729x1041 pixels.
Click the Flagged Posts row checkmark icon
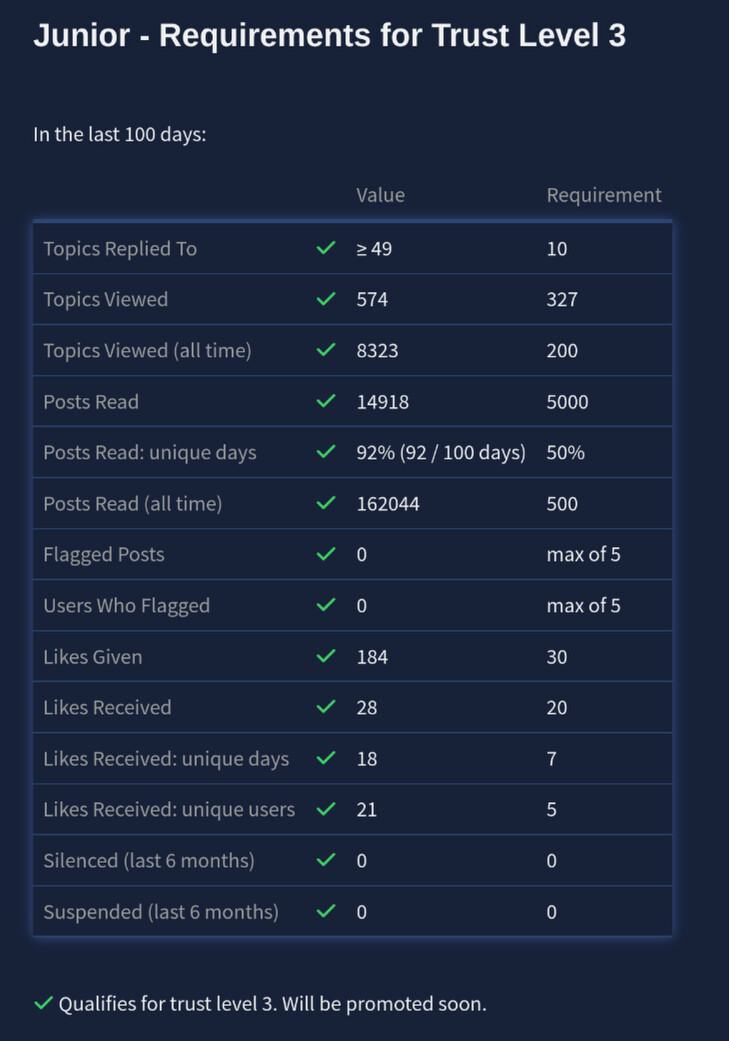click(x=325, y=554)
